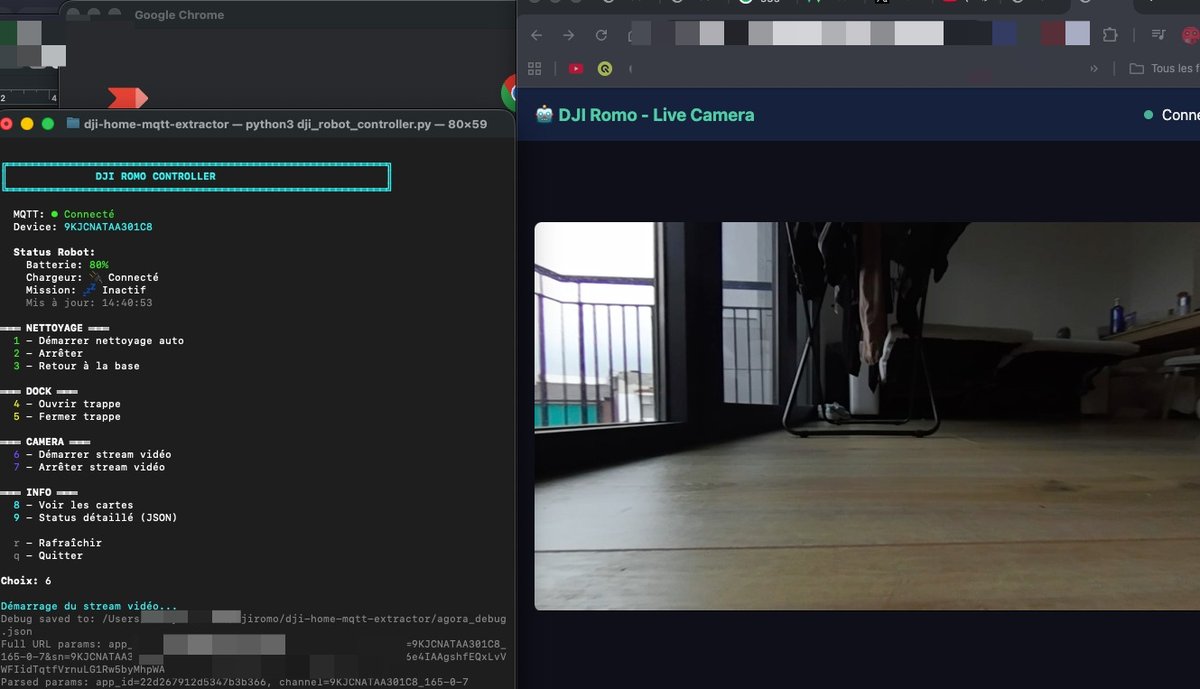The height and width of the screenshot is (689, 1200).
Task: Expand hidden bookmarks with the double chevron
Action: 1093,68
